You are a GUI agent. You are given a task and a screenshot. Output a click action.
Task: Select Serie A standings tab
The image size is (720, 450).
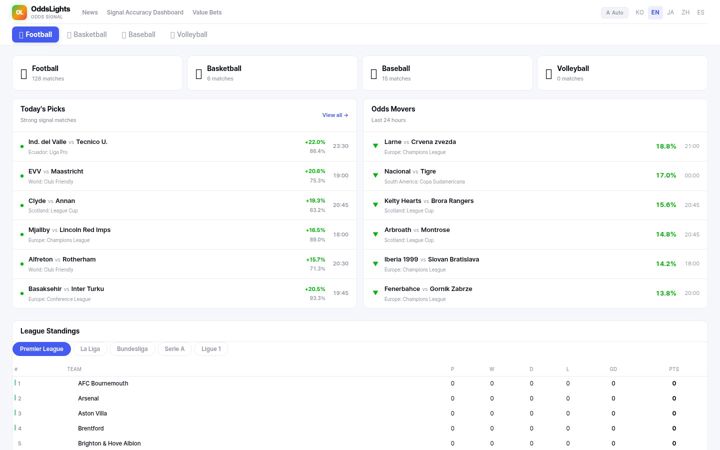click(x=174, y=349)
